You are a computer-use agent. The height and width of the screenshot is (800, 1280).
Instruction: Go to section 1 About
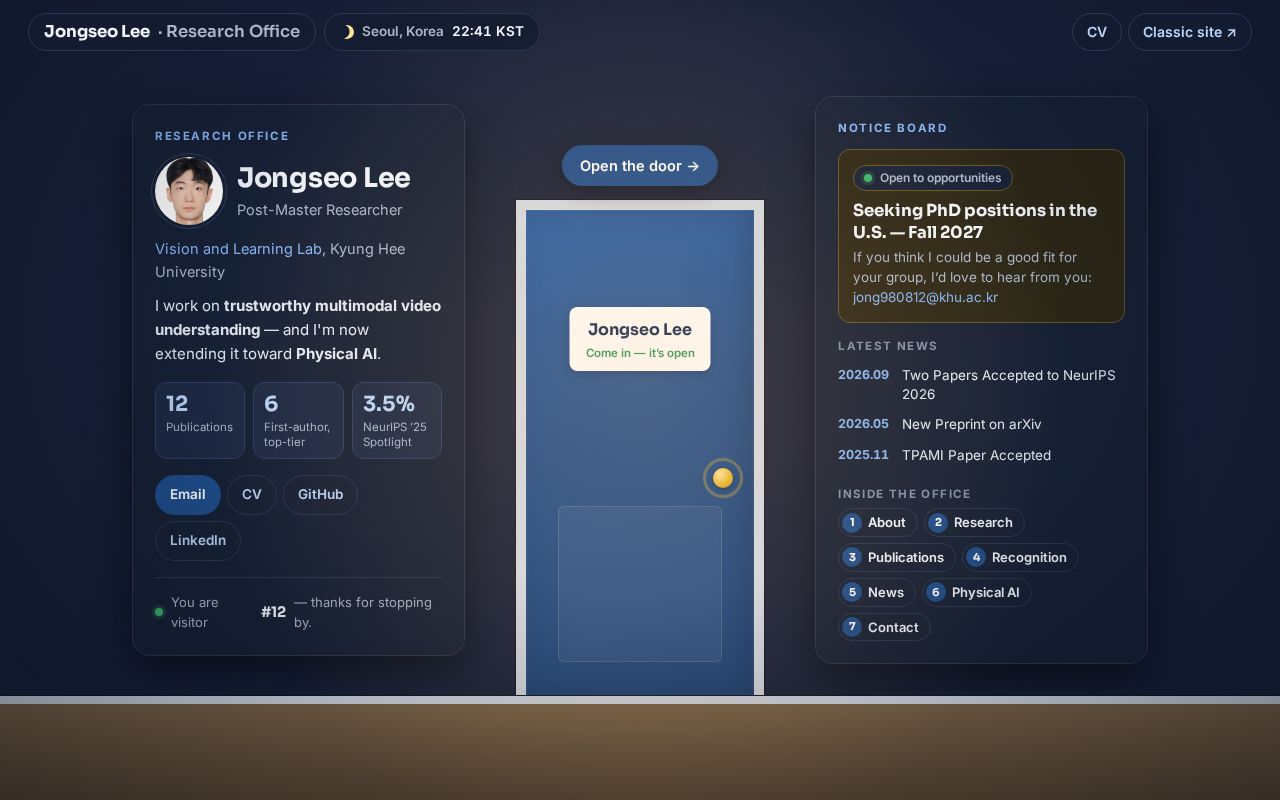[878, 523]
